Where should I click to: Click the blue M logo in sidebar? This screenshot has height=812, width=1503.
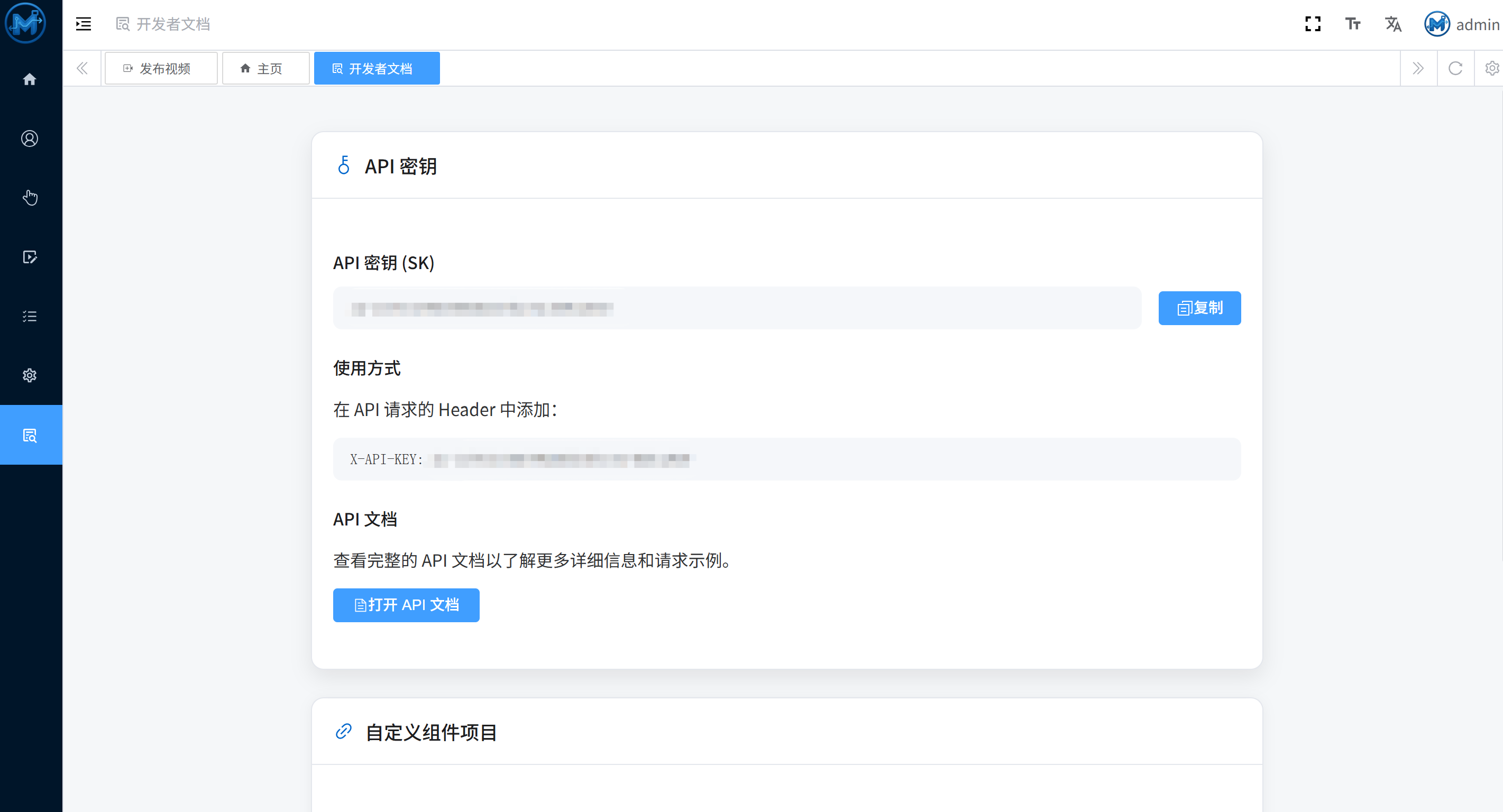click(x=25, y=23)
